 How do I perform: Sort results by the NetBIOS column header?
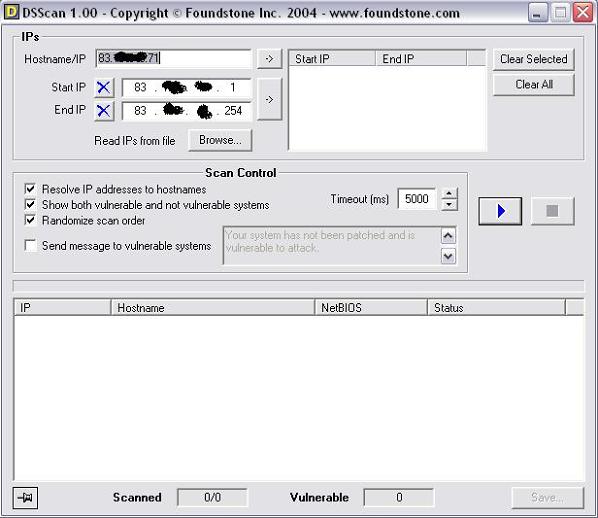(x=371, y=307)
